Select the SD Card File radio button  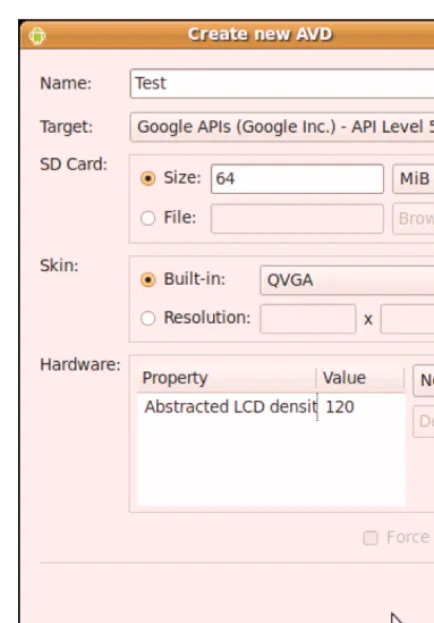click(x=148, y=218)
